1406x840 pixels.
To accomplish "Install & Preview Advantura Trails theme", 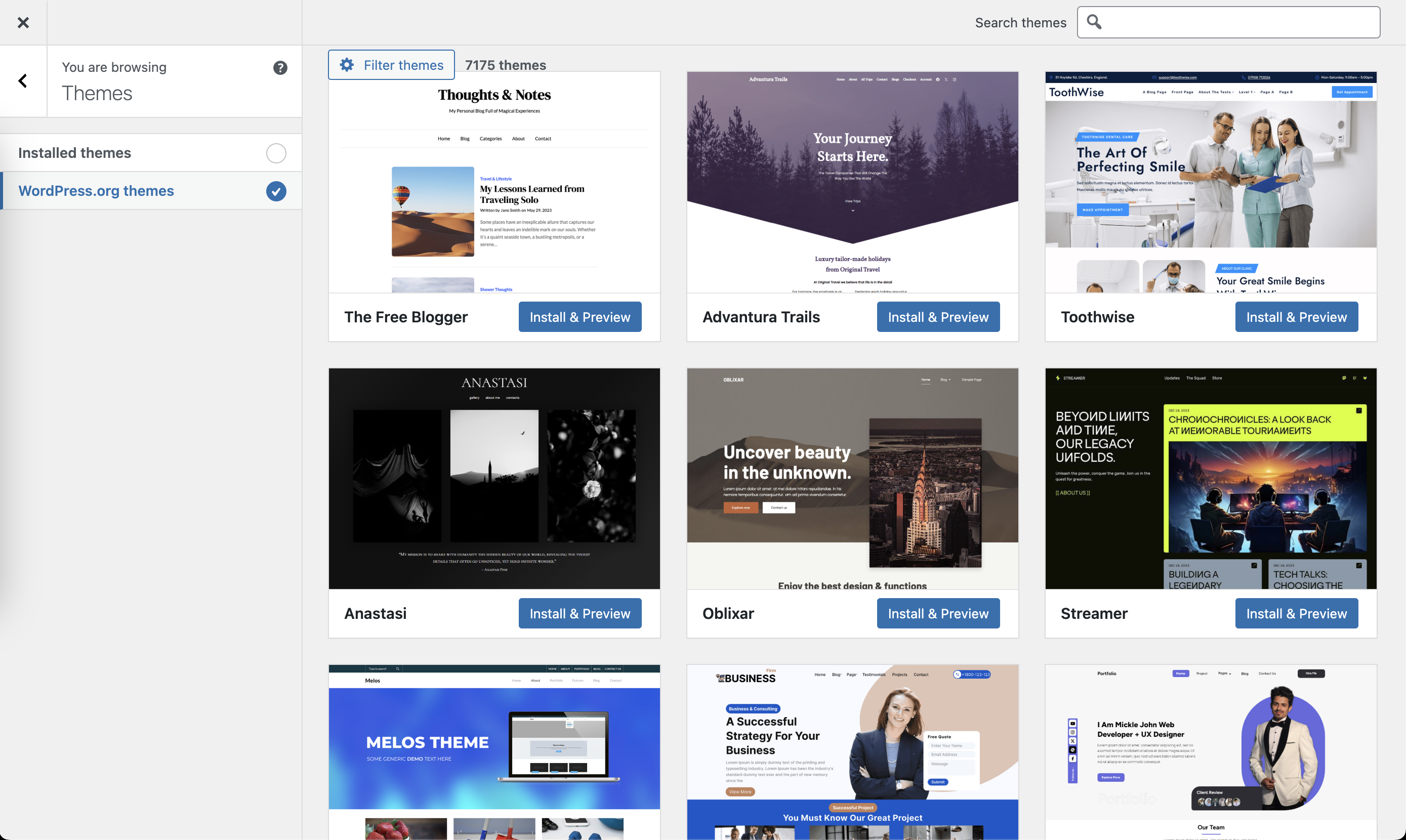I will [x=938, y=317].
